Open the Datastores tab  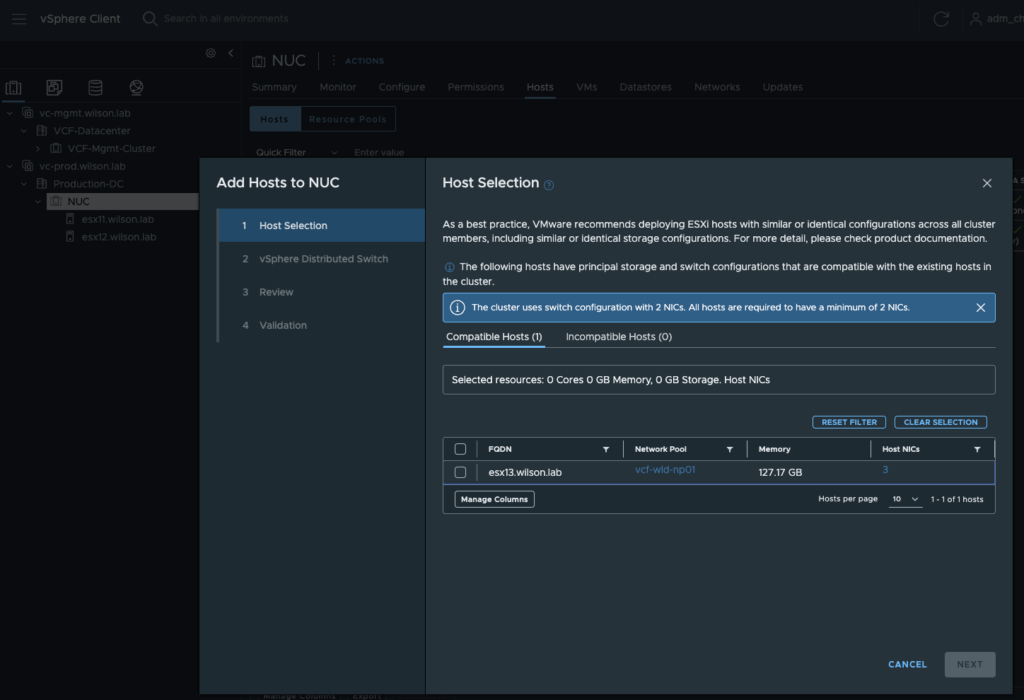tap(645, 87)
